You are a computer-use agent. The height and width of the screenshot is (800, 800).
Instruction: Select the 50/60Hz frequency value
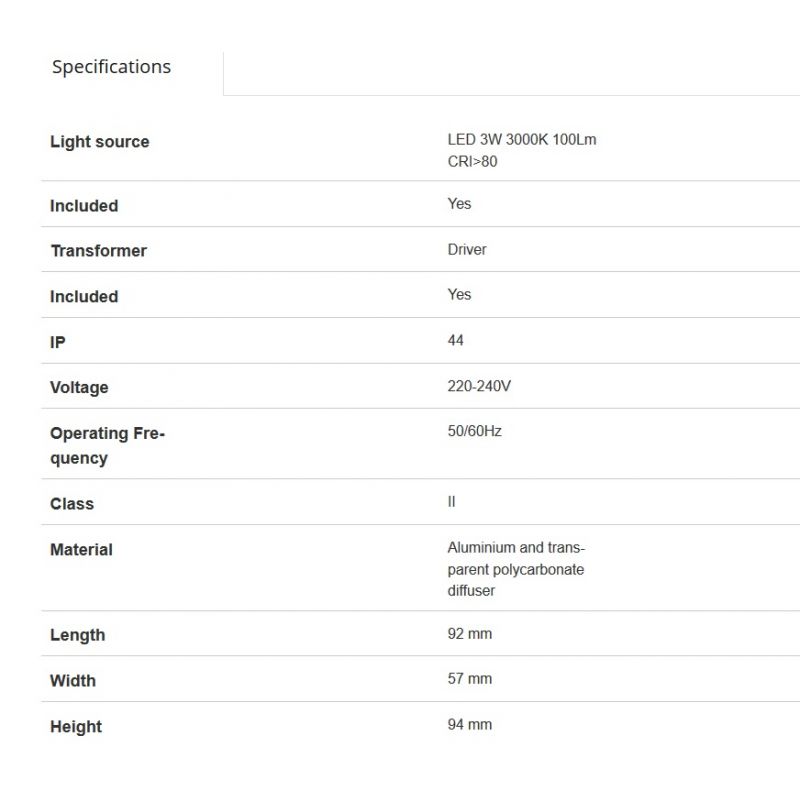pos(474,431)
